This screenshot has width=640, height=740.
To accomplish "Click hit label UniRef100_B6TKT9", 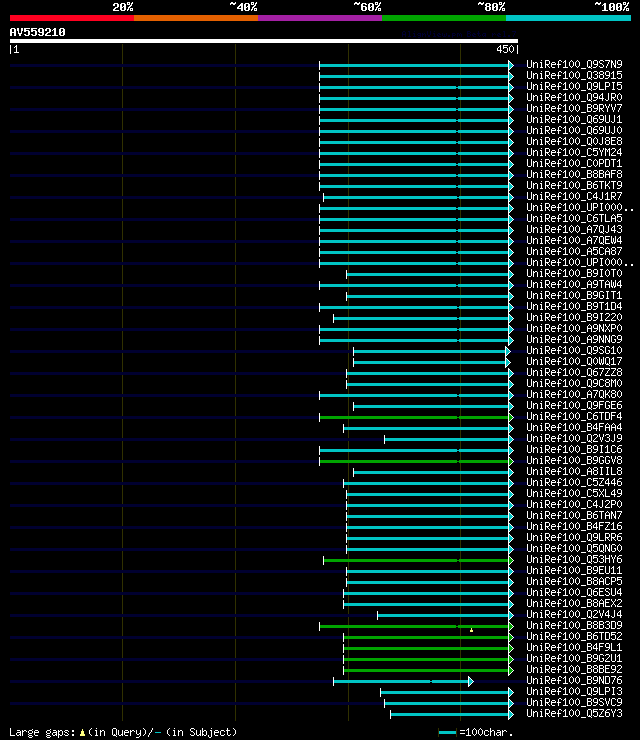I will click(x=574, y=185).
